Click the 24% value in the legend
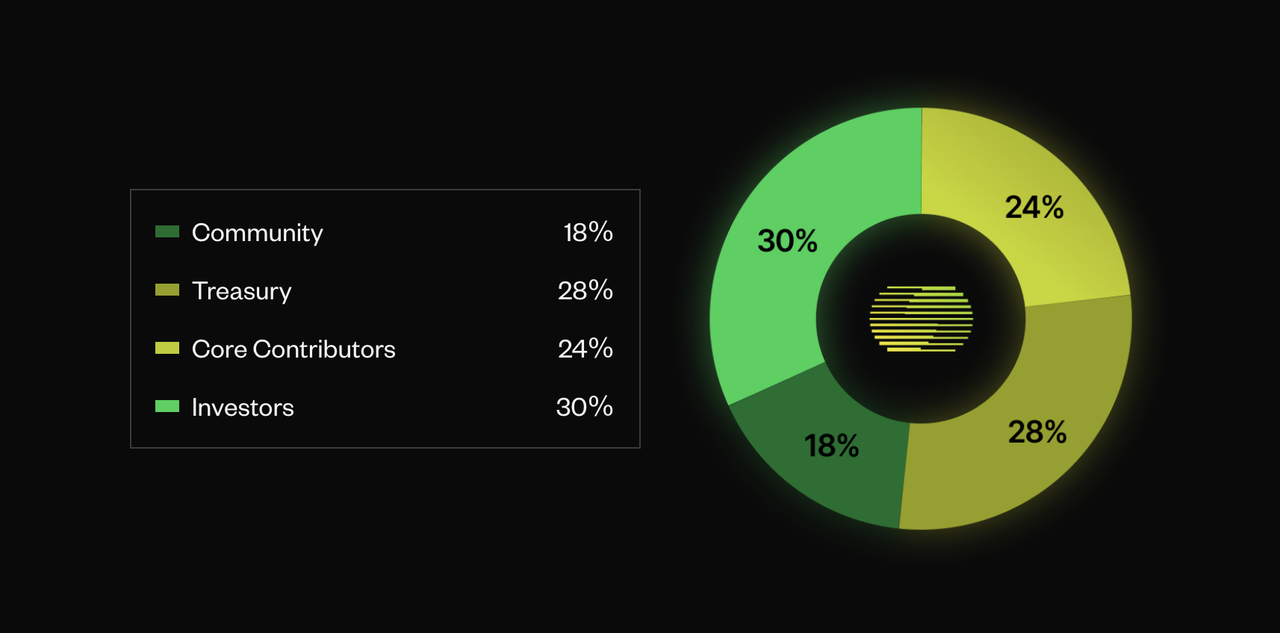Viewport: 1280px width, 633px height. pyautogui.click(x=585, y=349)
